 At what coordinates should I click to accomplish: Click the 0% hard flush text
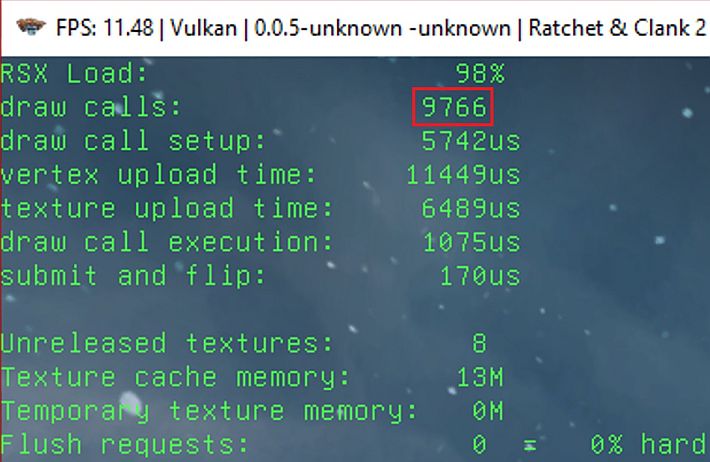pos(648,444)
